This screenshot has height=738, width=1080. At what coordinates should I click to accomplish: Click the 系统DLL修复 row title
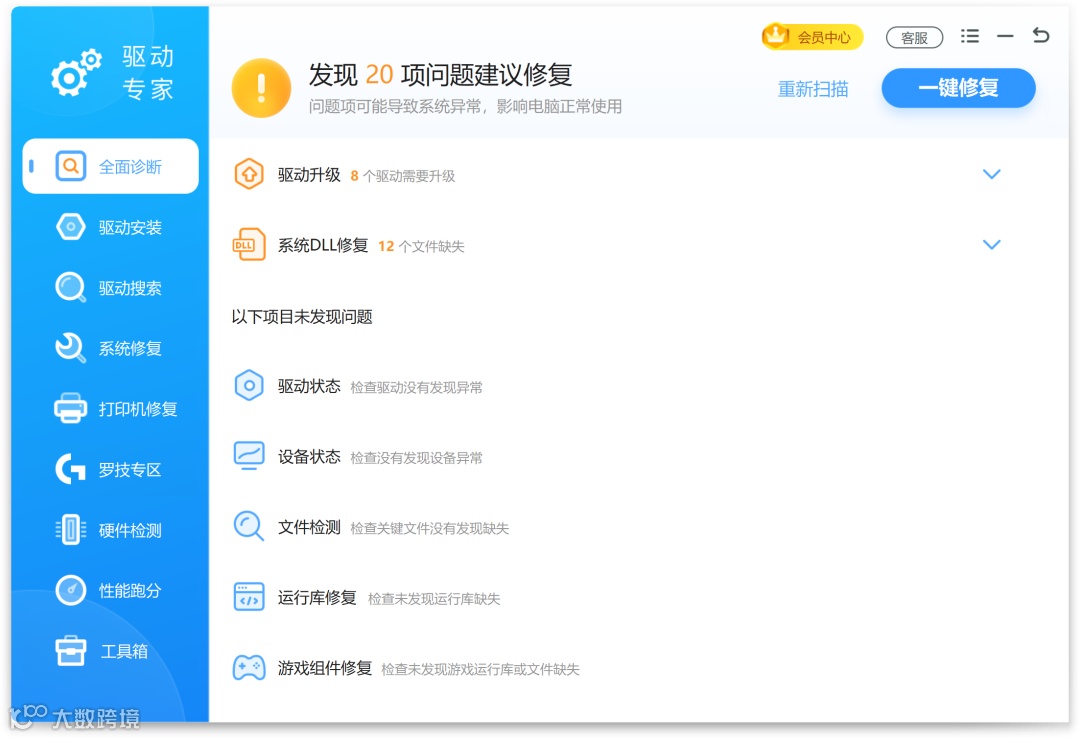pos(323,245)
